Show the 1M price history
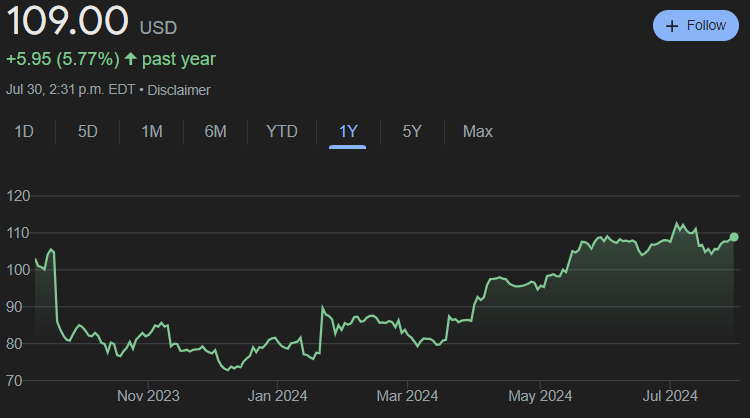The image size is (750, 418). 151,132
